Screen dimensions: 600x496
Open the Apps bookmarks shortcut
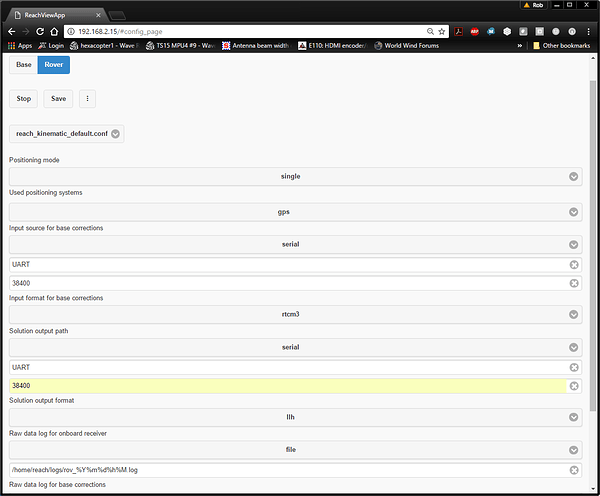20,46
